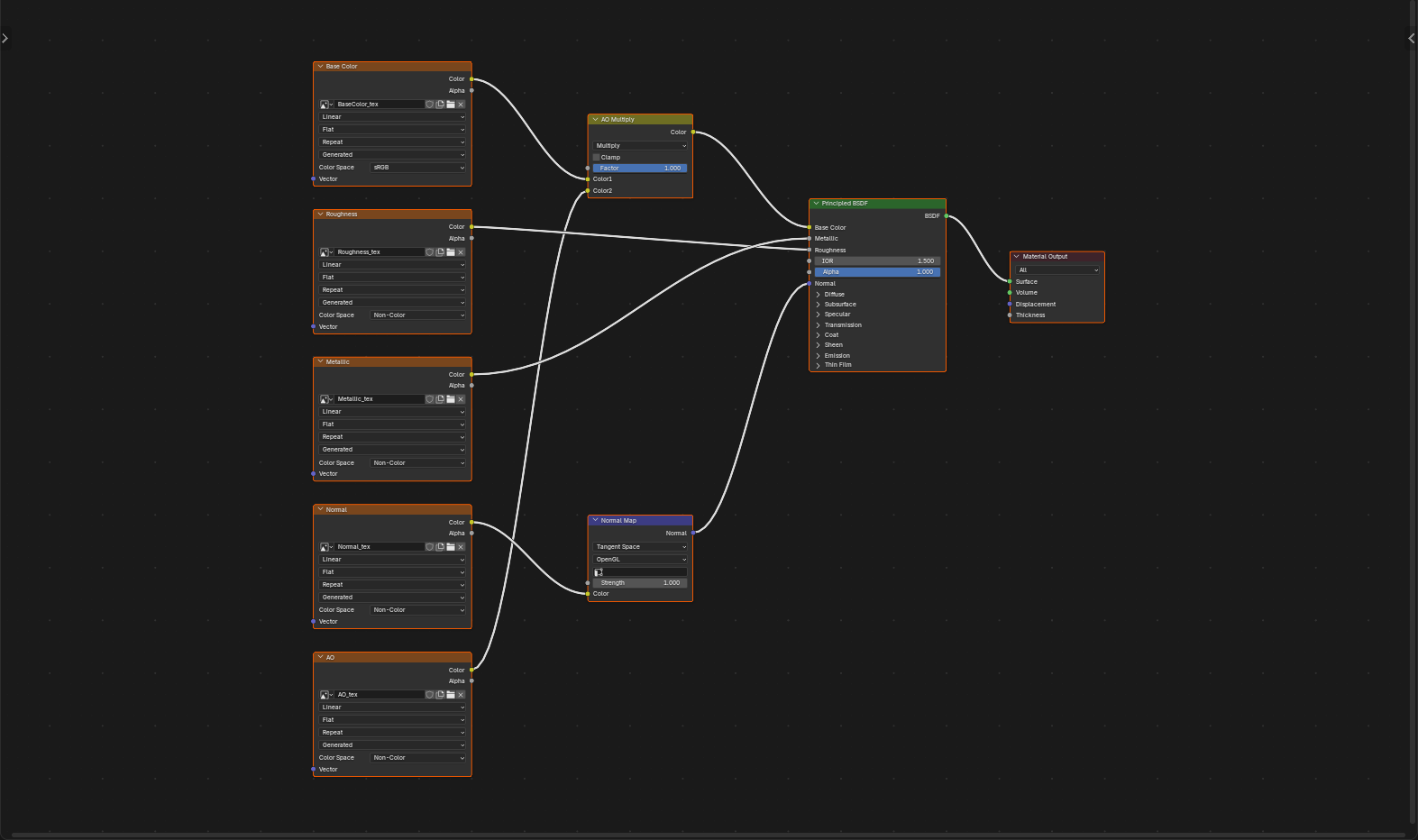1418x840 pixels.
Task: Expand Transmission panel in Principled BSDF
Action: pos(818,325)
